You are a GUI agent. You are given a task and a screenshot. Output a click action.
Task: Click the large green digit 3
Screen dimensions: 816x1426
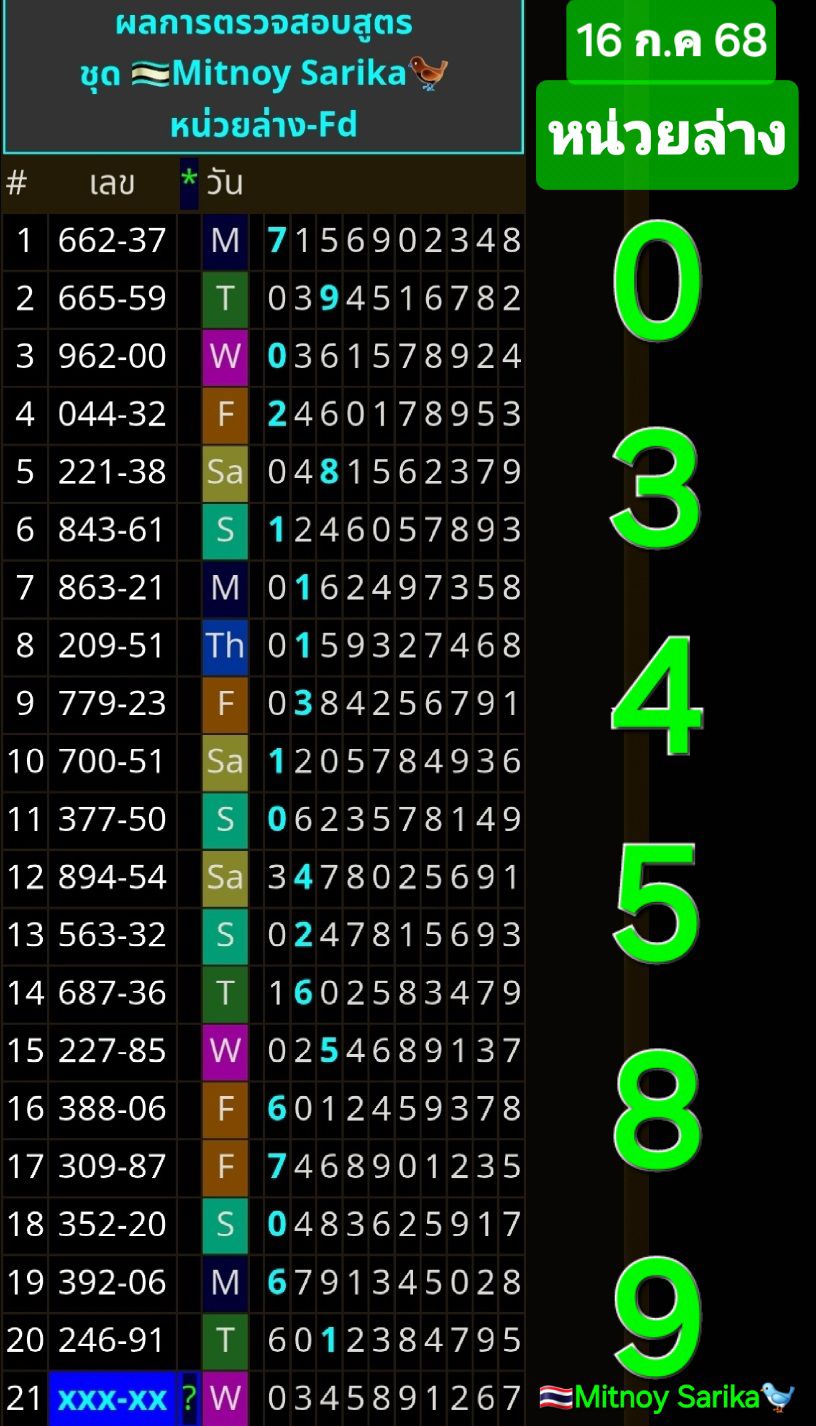tap(656, 490)
